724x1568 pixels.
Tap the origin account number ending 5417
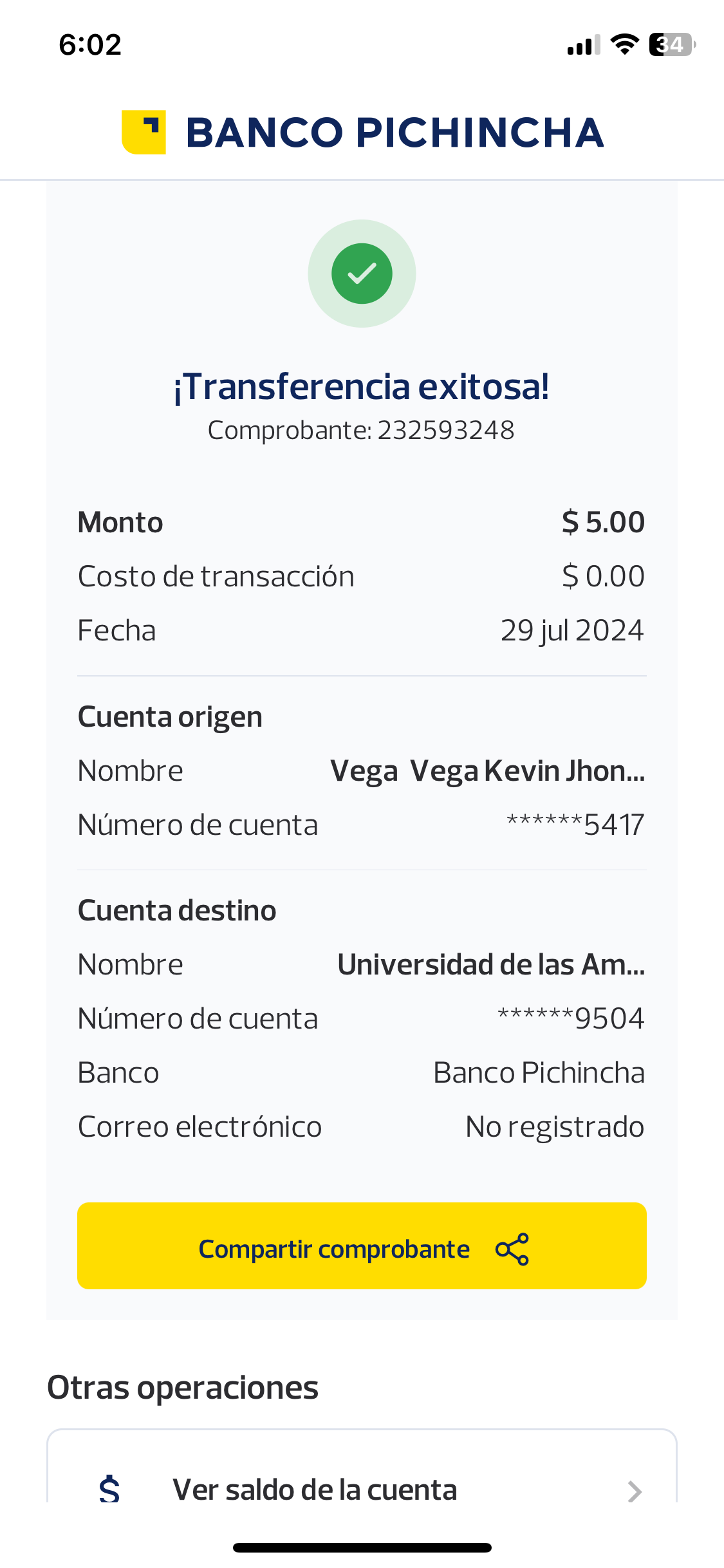(575, 825)
